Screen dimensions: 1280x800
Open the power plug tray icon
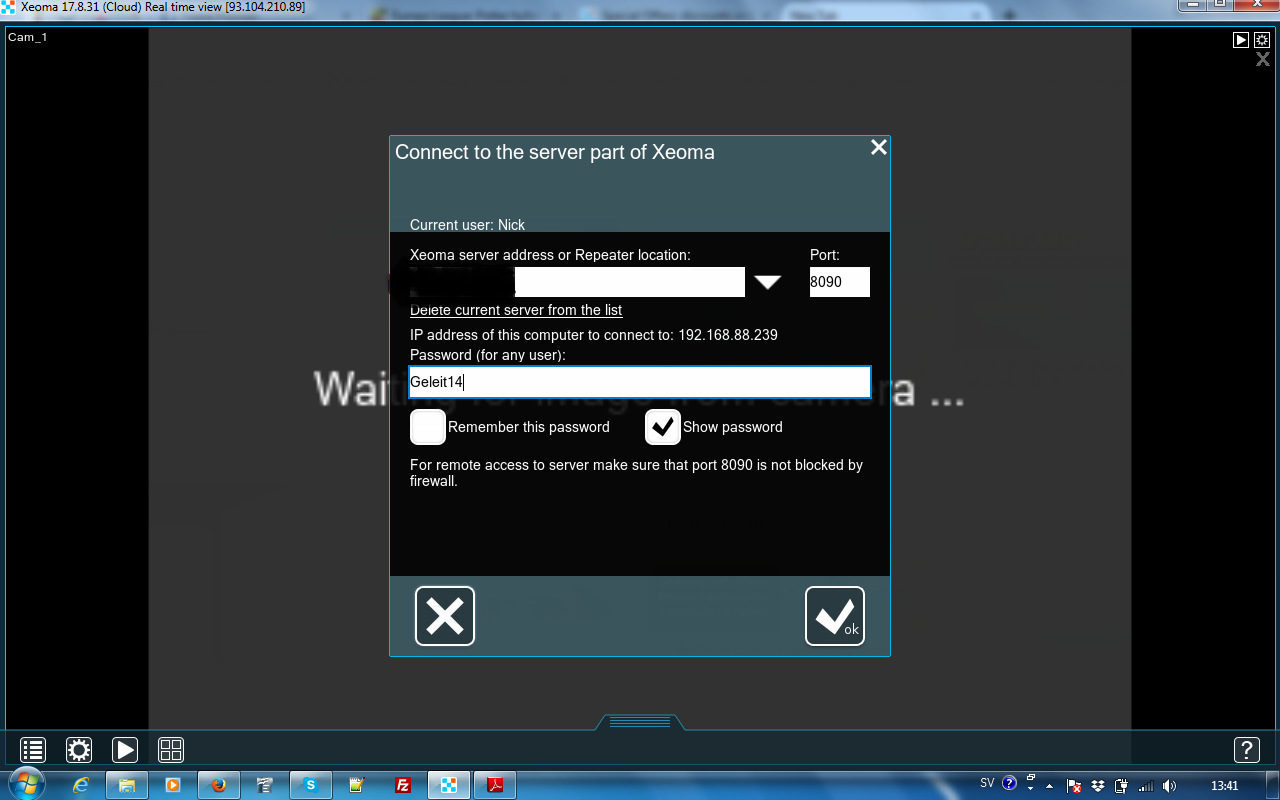(x=1122, y=786)
